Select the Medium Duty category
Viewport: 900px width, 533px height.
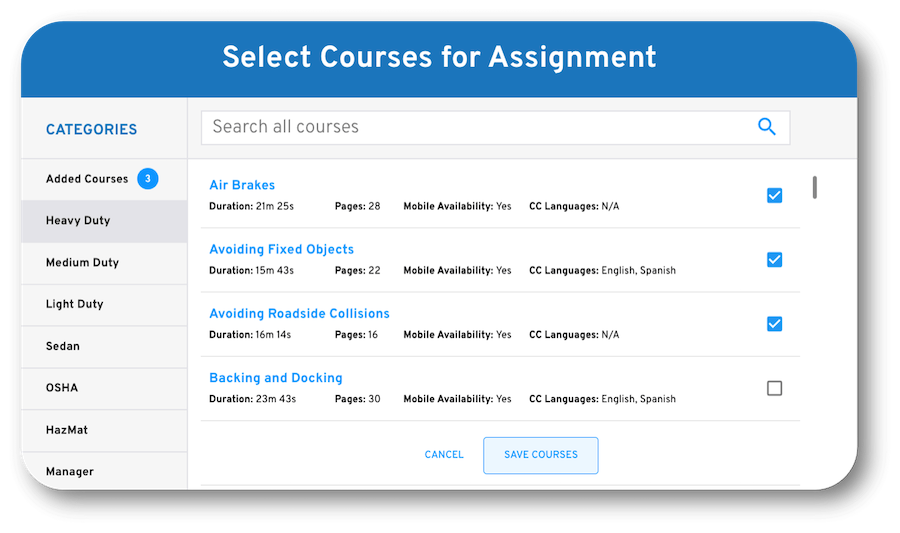[x=82, y=263]
